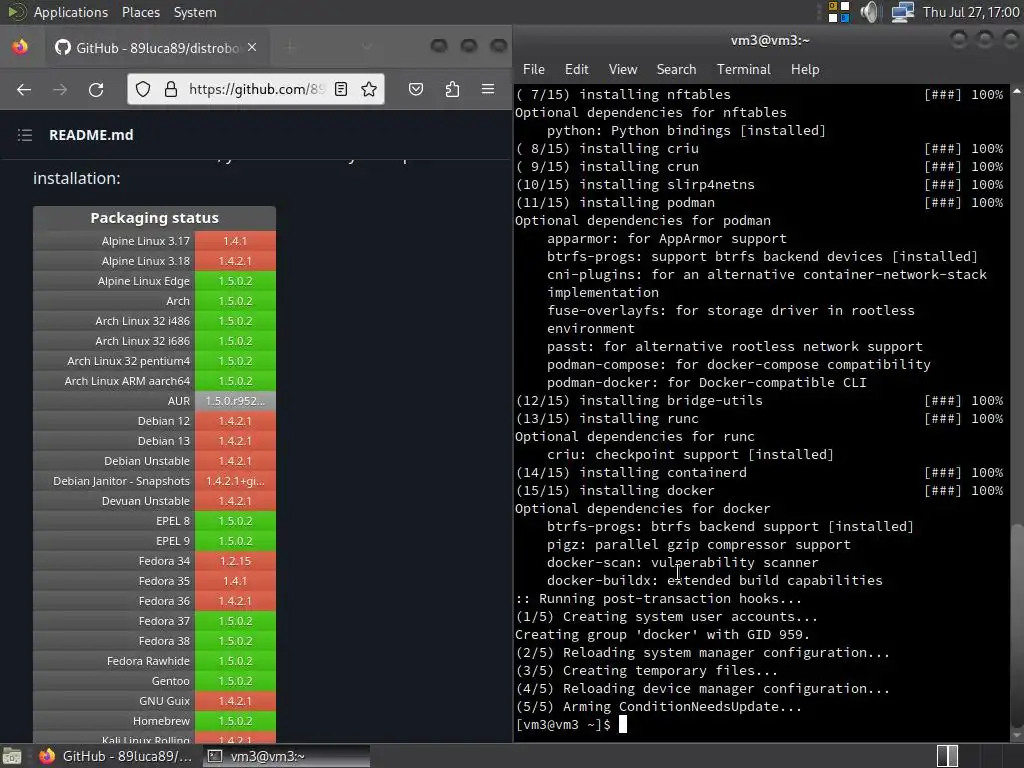
Task: Open a new tab with plus button
Action: pyautogui.click(x=290, y=47)
